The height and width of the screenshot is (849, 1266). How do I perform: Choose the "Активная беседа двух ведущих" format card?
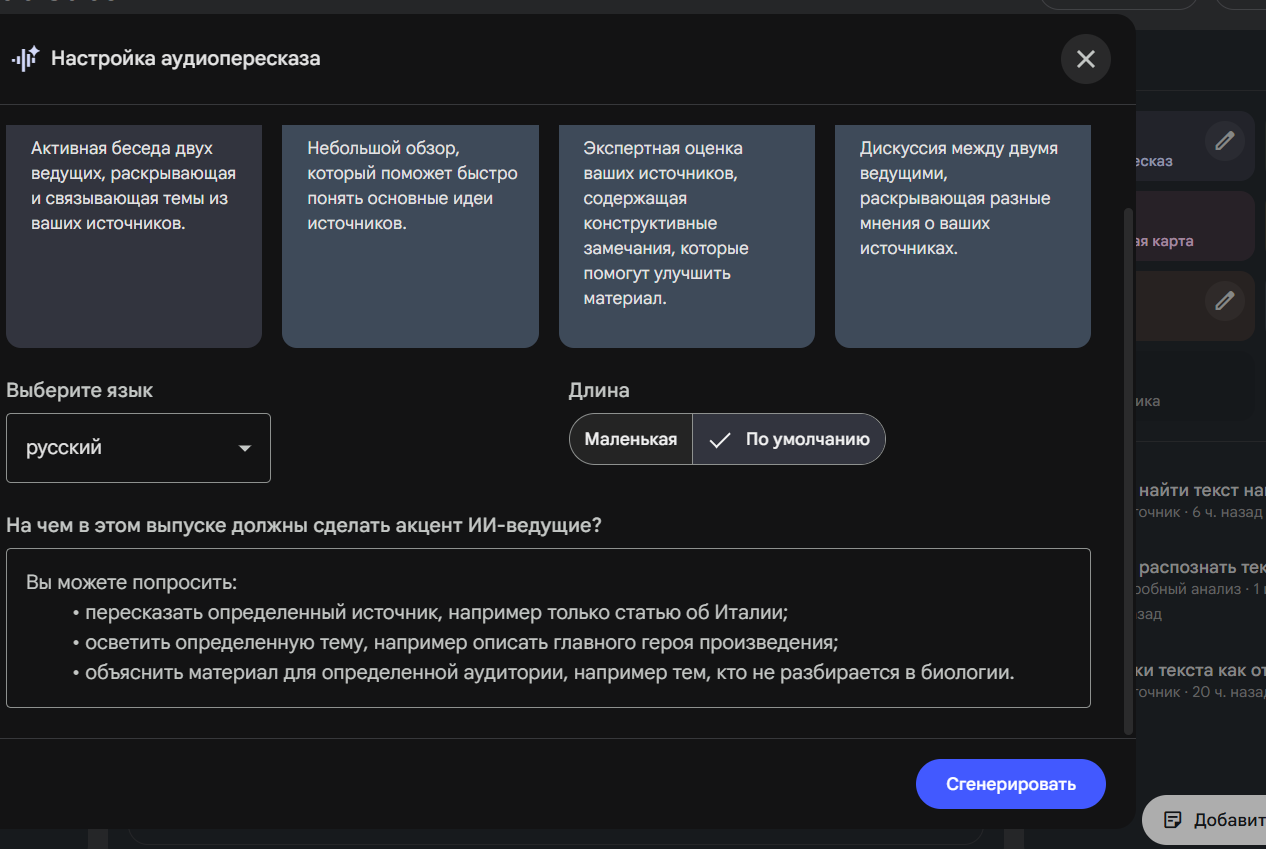[134, 236]
